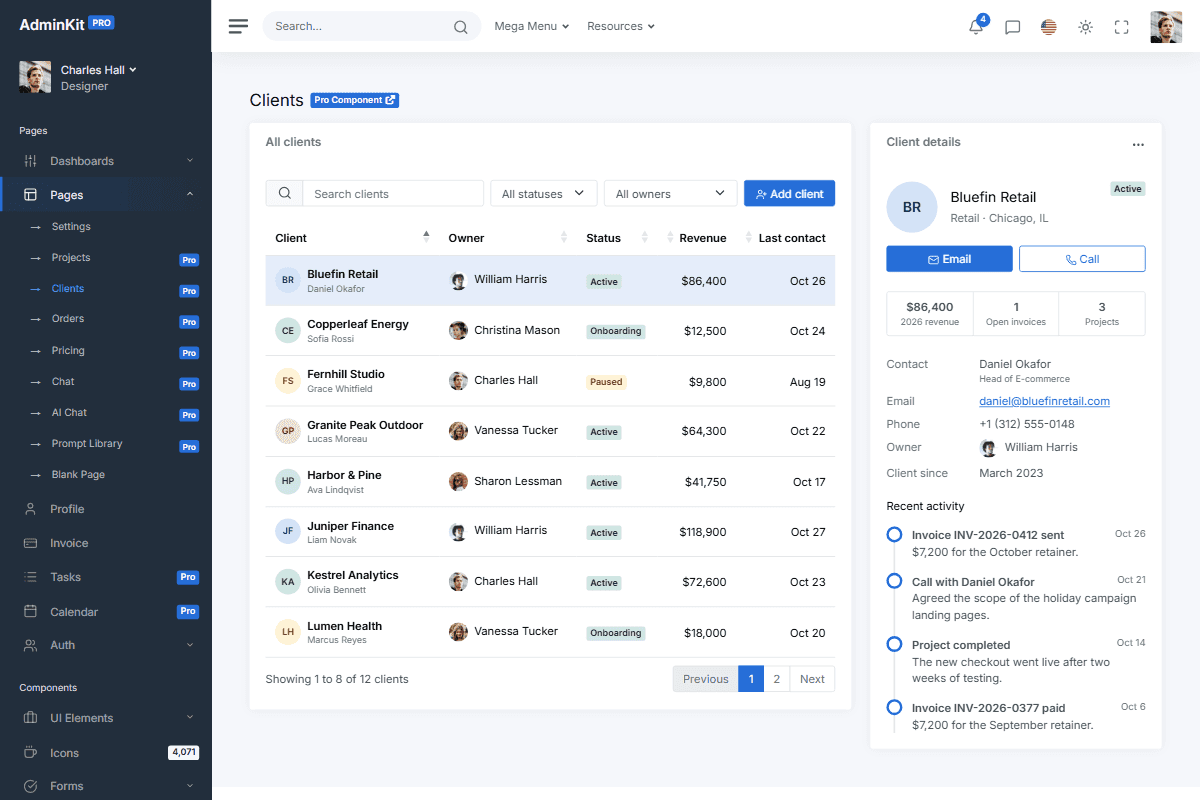Viewport: 1200px width, 800px height.
Task: Click the GP avatar for Granite Peak Outdoor
Action: [288, 431]
